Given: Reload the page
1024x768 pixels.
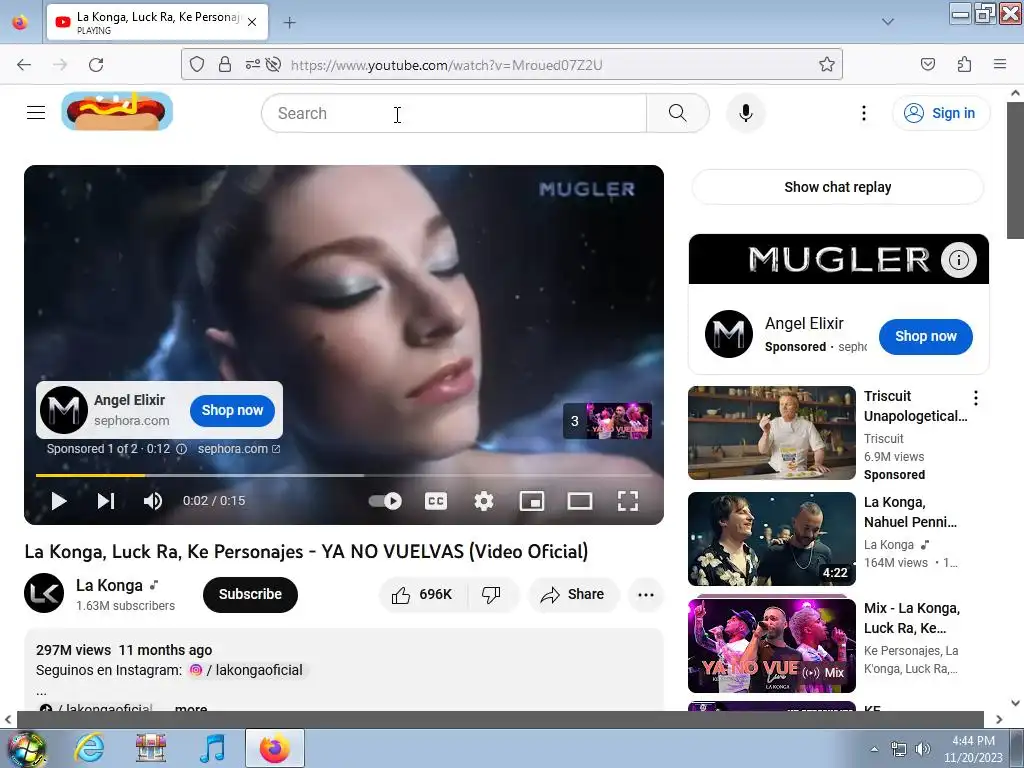Looking at the screenshot, I should click(96, 65).
